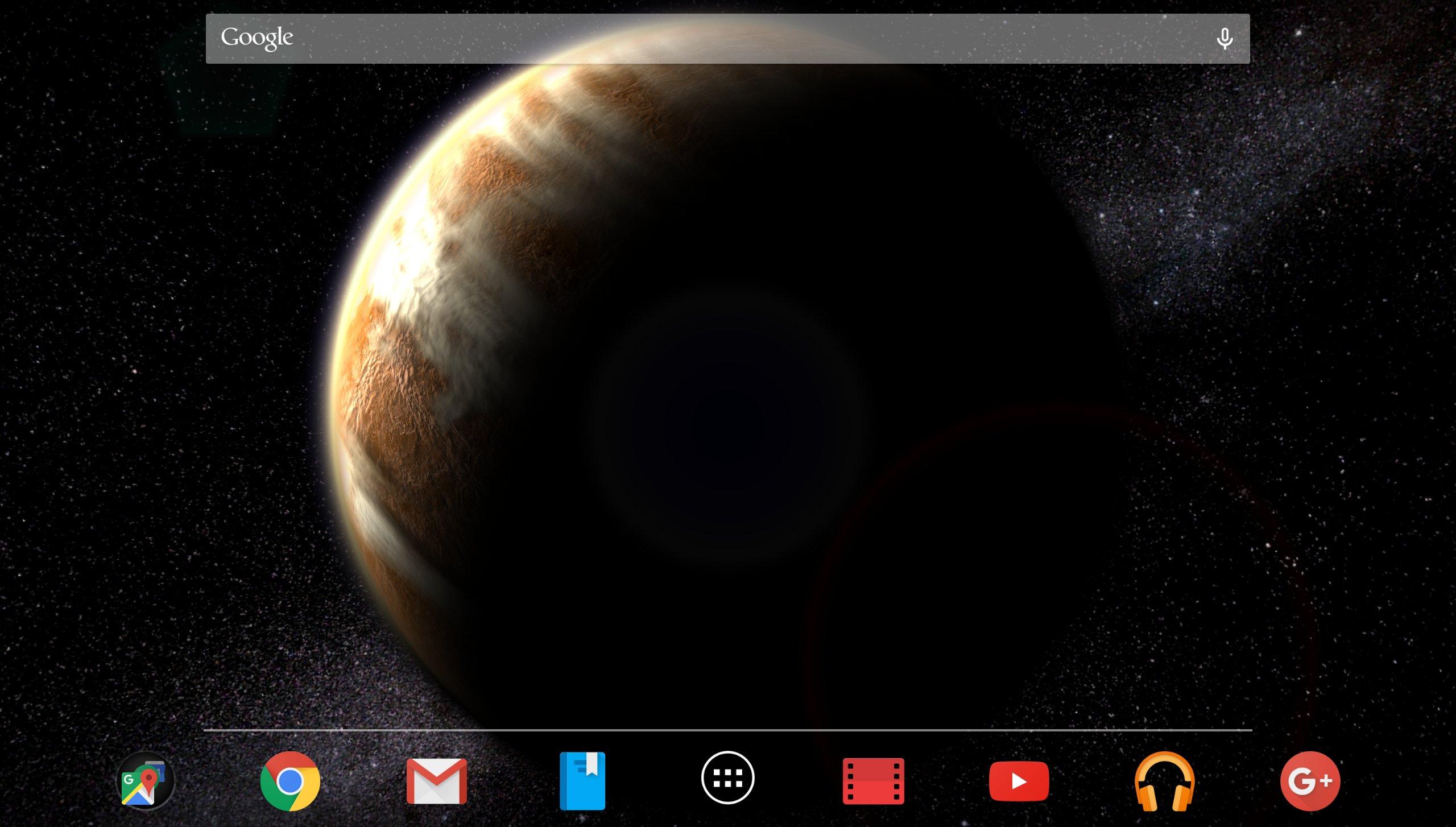The width and height of the screenshot is (1456, 827).
Task: Open the Google Maps folder icon
Action: coord(145,781)
